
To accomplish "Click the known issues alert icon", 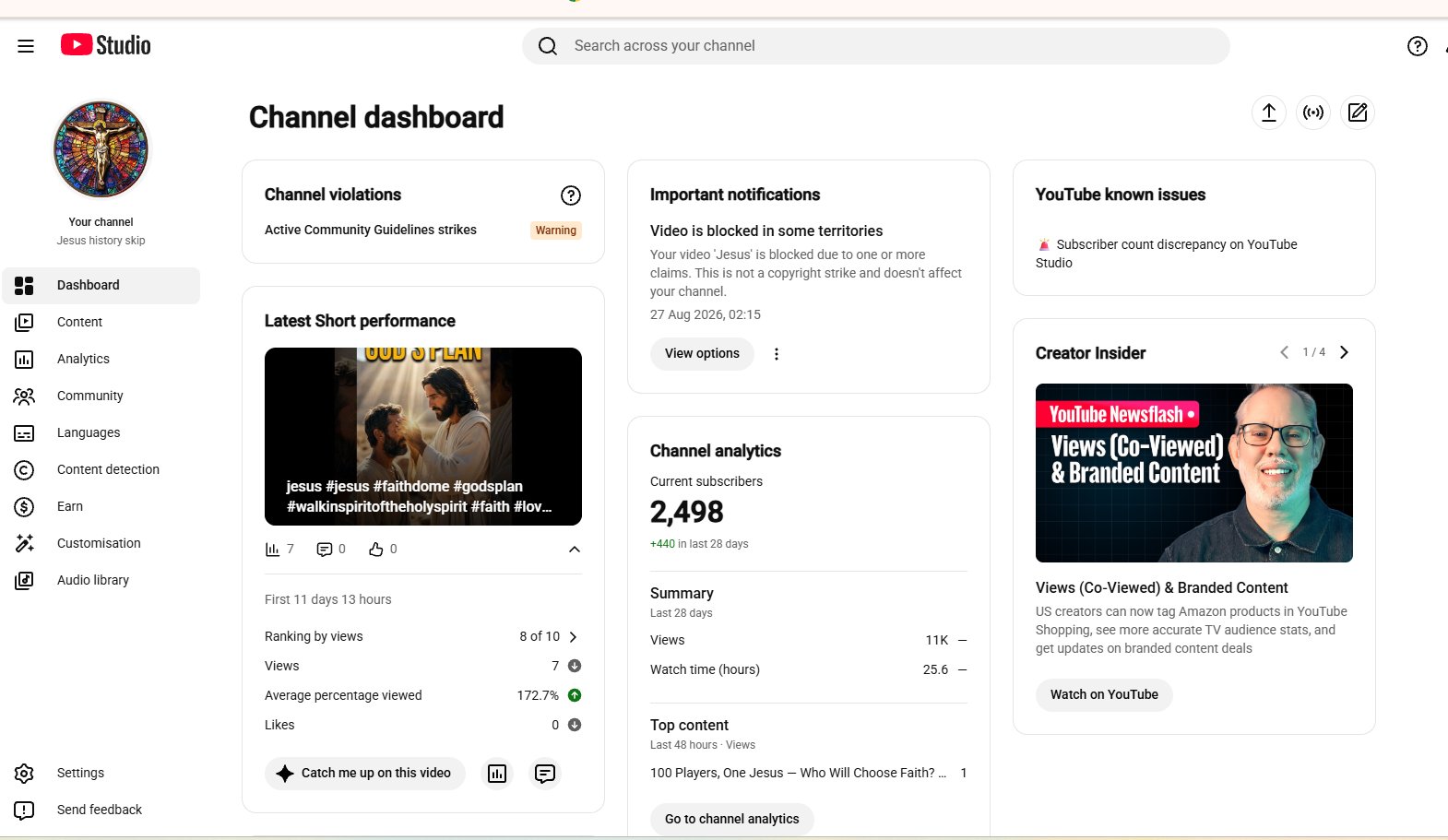I will coord(1043,244).
